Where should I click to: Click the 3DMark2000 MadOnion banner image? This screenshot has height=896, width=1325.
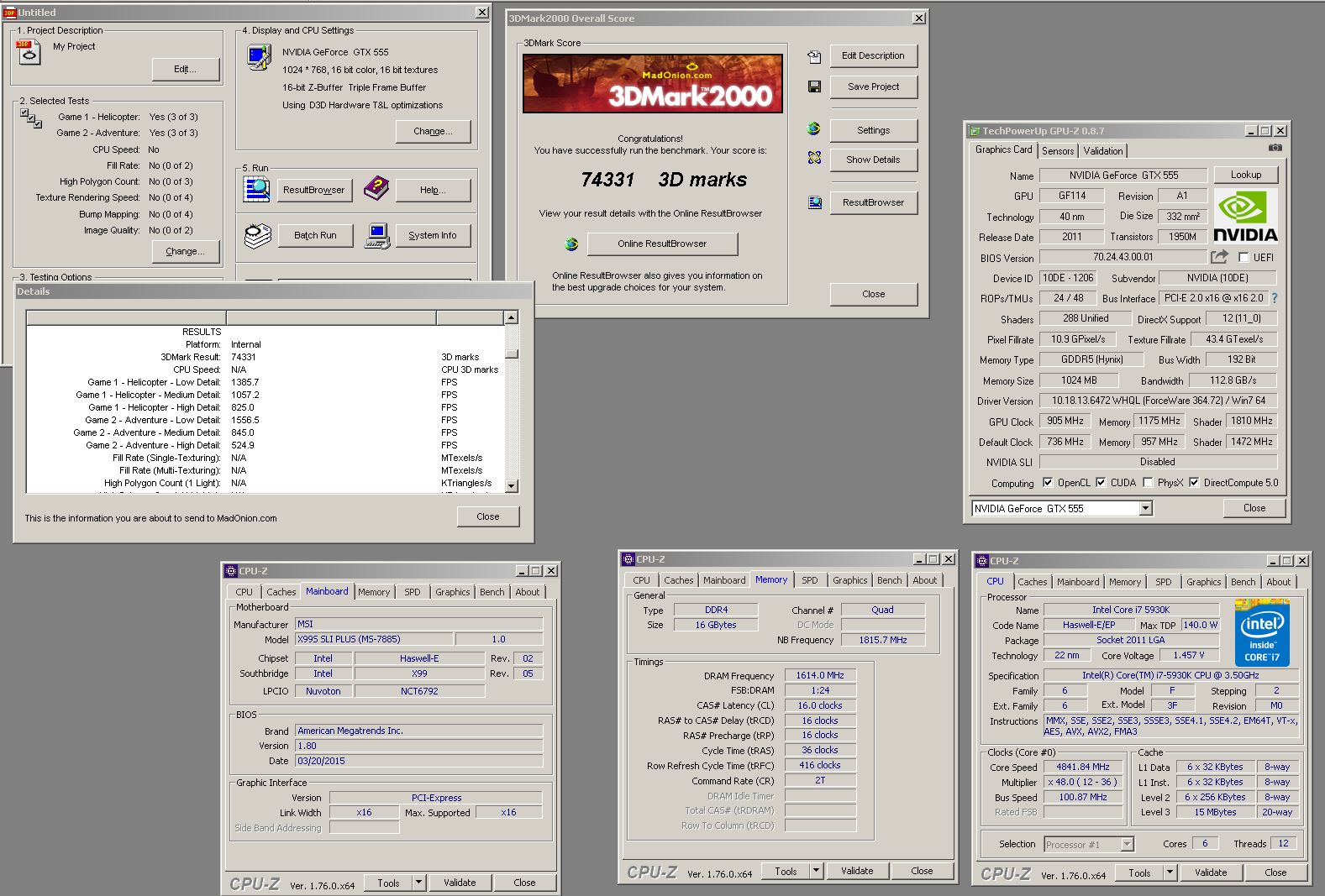pos(653,83)
